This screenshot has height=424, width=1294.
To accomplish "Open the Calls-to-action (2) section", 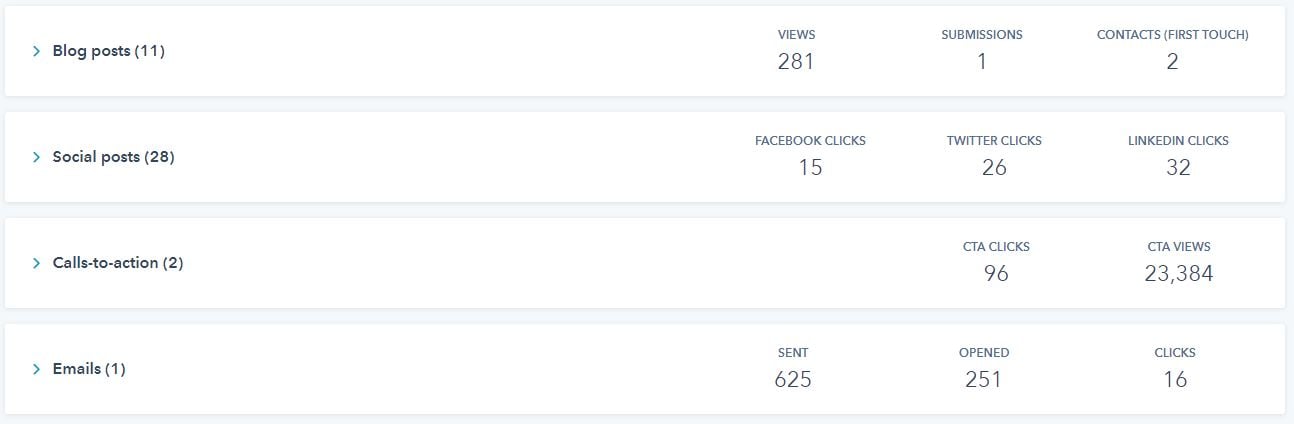I will tap(118, 263).
